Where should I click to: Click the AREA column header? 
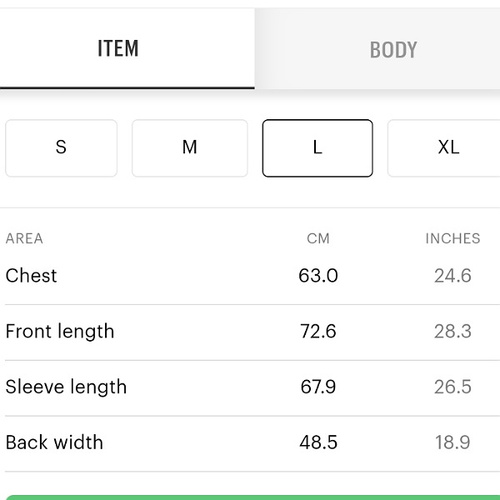24,239
